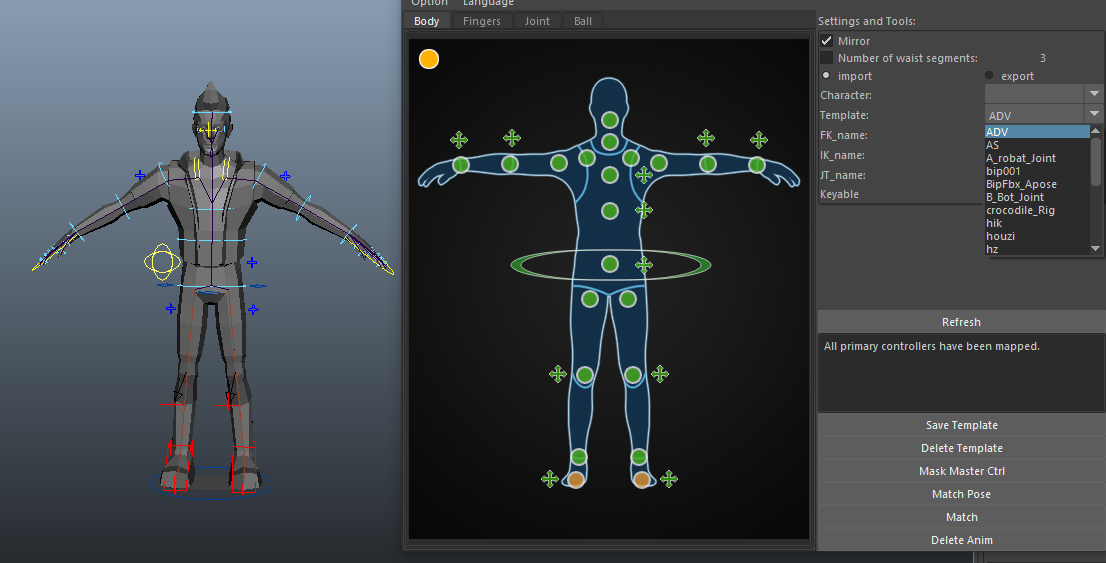Select the head circle on the body diagram
1106x563 pixels.
coord(610,120)
